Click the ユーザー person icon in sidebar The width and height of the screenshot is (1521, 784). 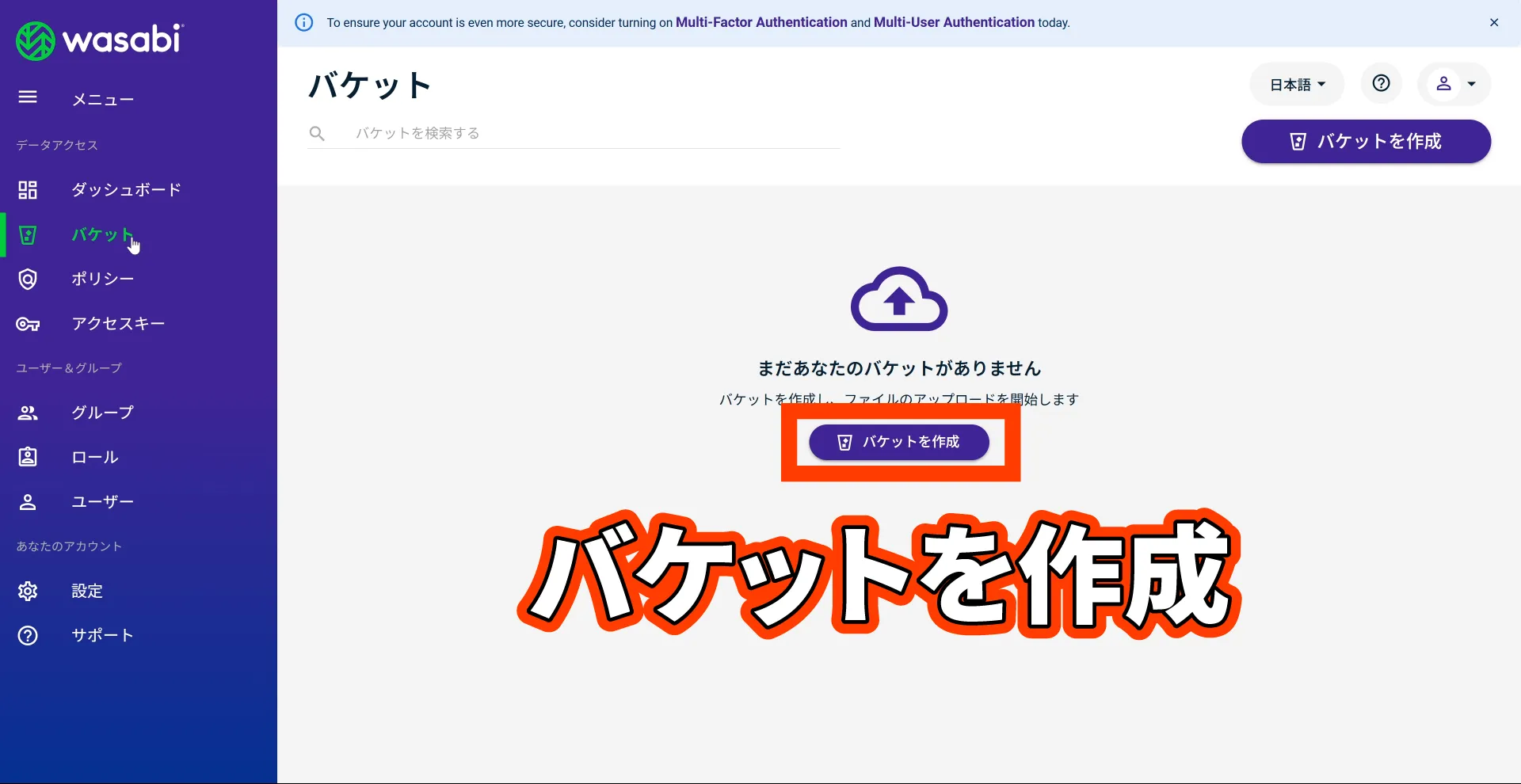click(28, 502)
